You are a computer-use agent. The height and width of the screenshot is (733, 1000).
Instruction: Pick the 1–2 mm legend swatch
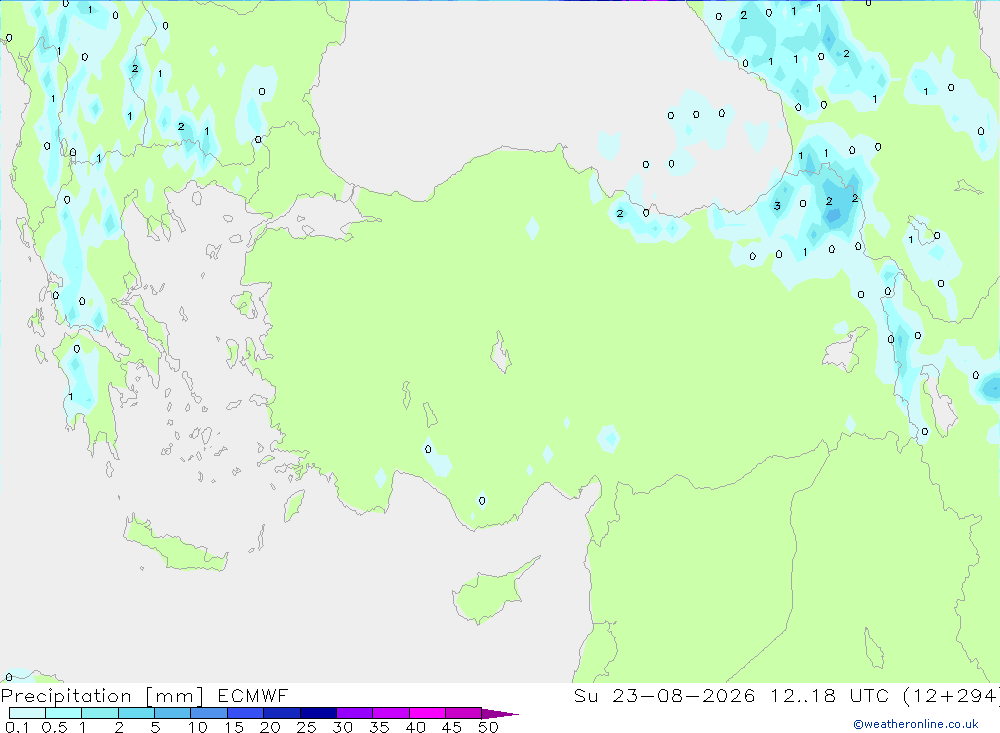pos(100,713)
